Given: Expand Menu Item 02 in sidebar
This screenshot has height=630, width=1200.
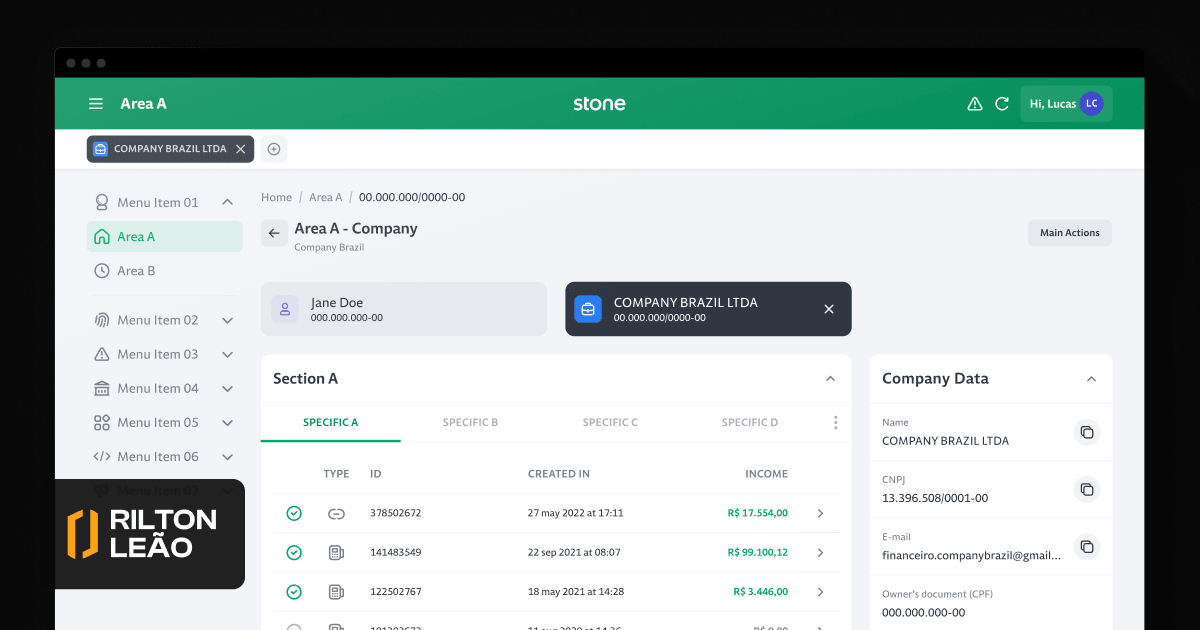Looking at the screenshot, I should pos(227,320).
